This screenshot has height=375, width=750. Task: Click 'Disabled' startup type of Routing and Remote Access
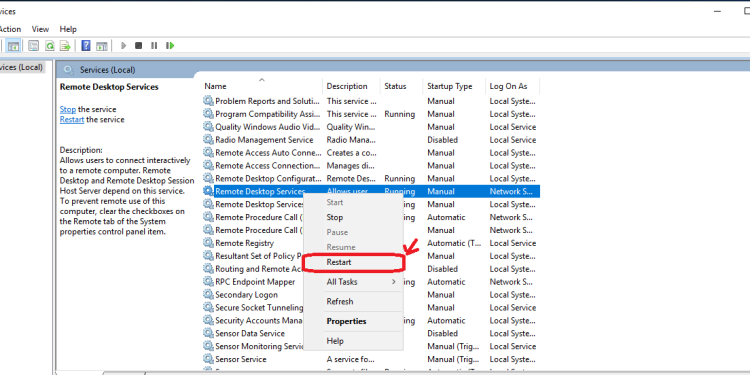pos(442,269)
